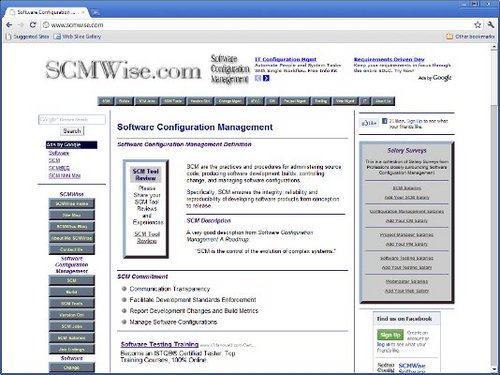Open the Web Slice Gallery bookmark

click(x=78, y=36)
